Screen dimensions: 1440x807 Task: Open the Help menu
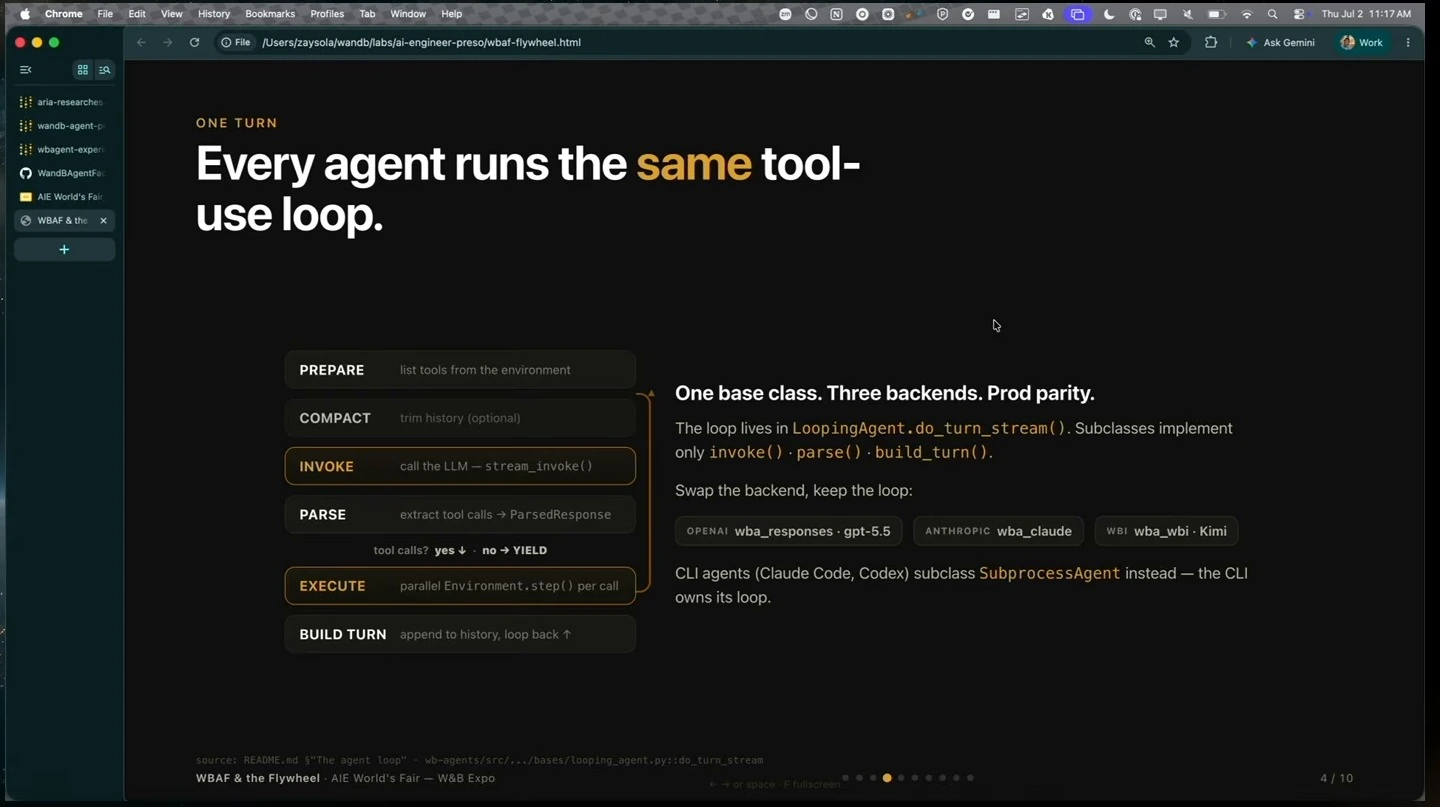(452, 14)
